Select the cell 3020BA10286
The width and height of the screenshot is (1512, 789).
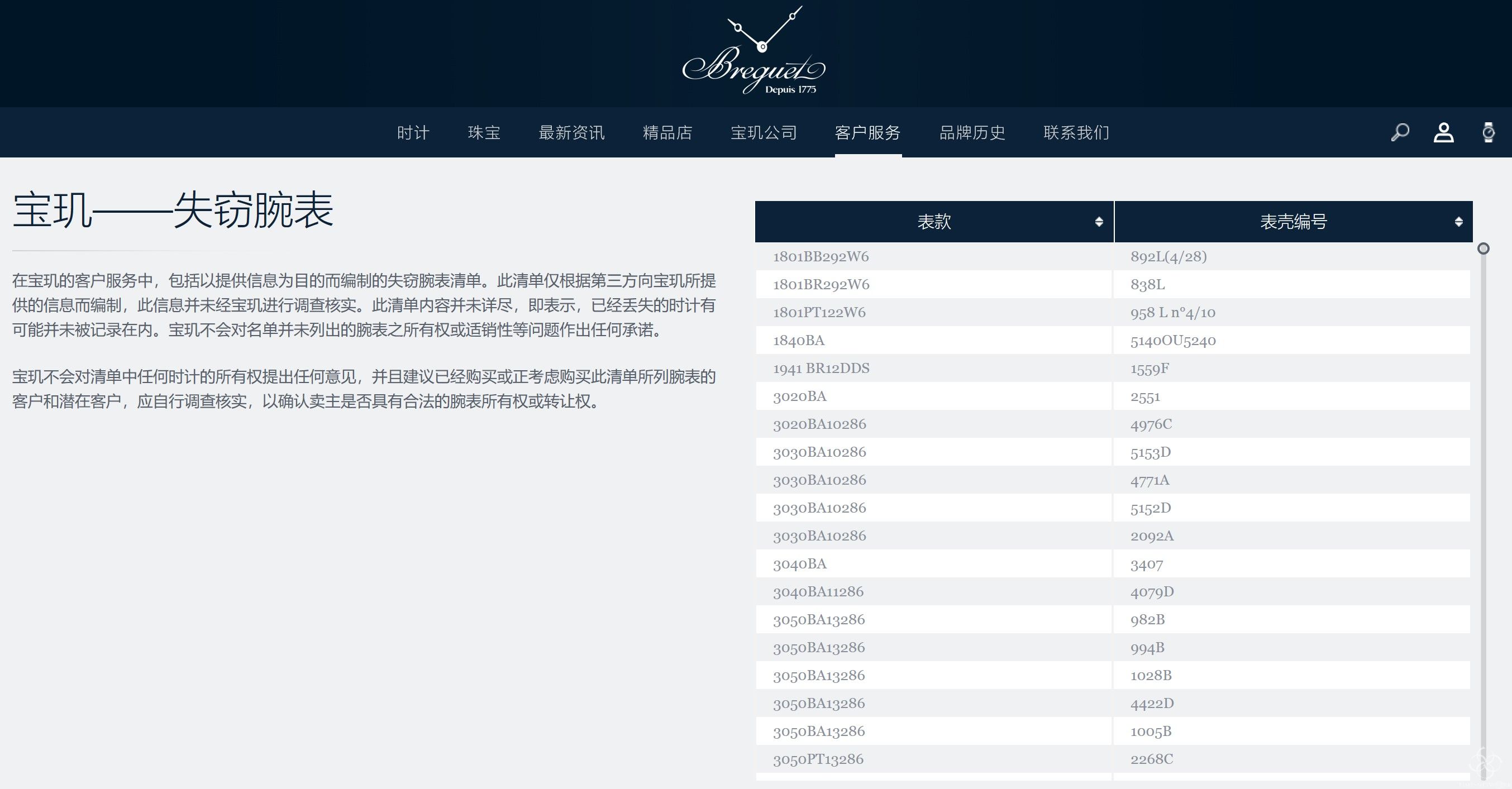click(x=934, y=424)
